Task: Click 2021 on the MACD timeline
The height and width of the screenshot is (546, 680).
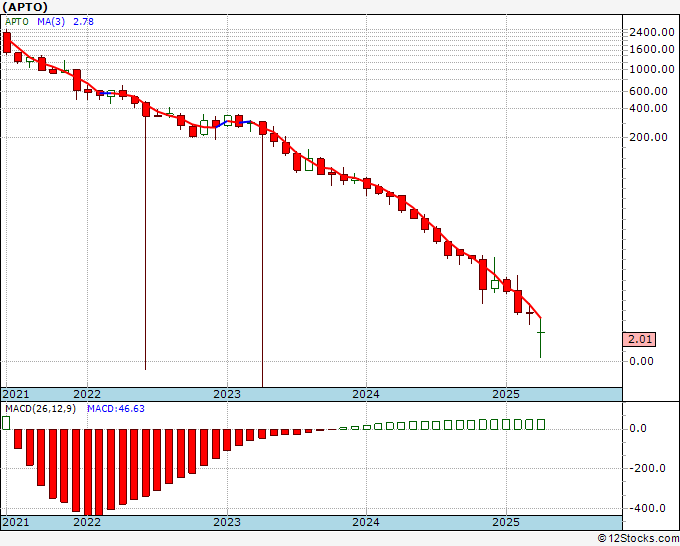Action: [x=16, y=522]
